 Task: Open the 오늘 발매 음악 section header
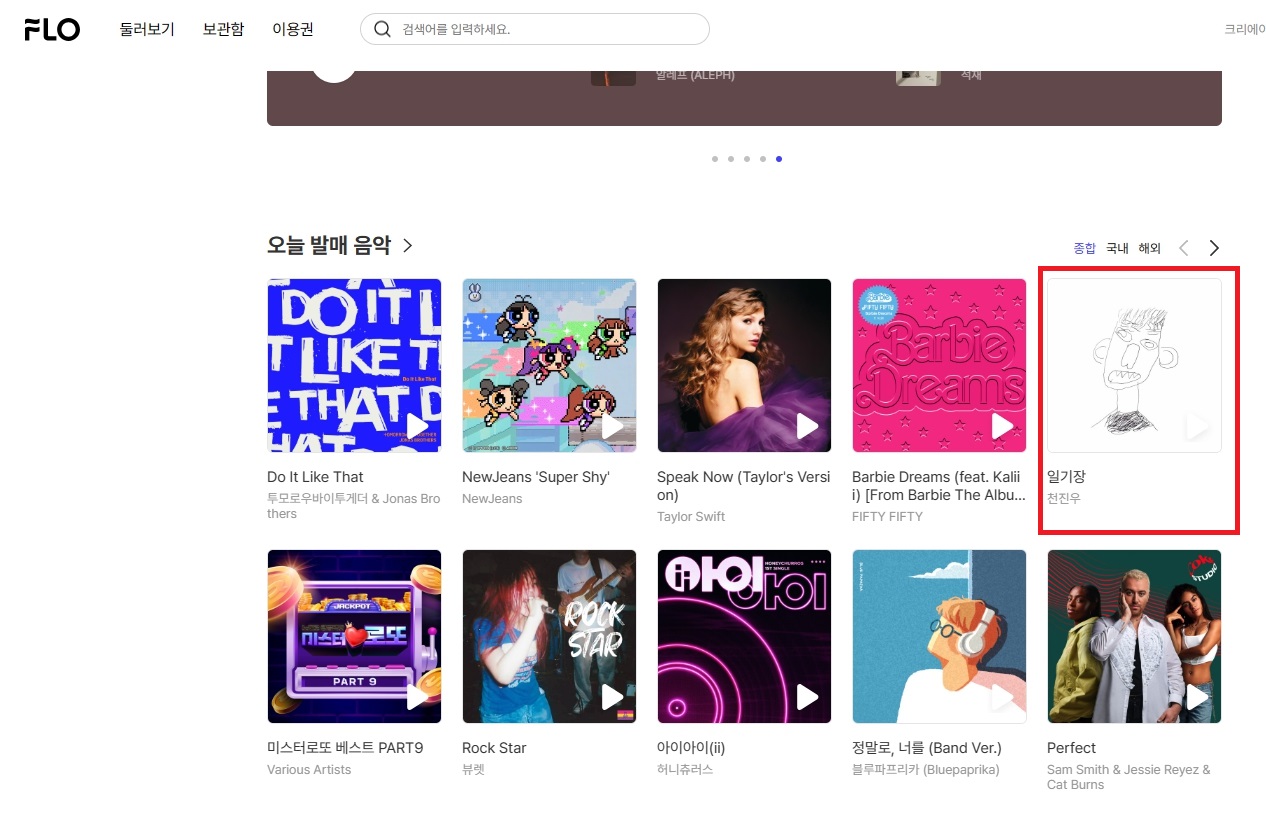click(x=329, y=245)
